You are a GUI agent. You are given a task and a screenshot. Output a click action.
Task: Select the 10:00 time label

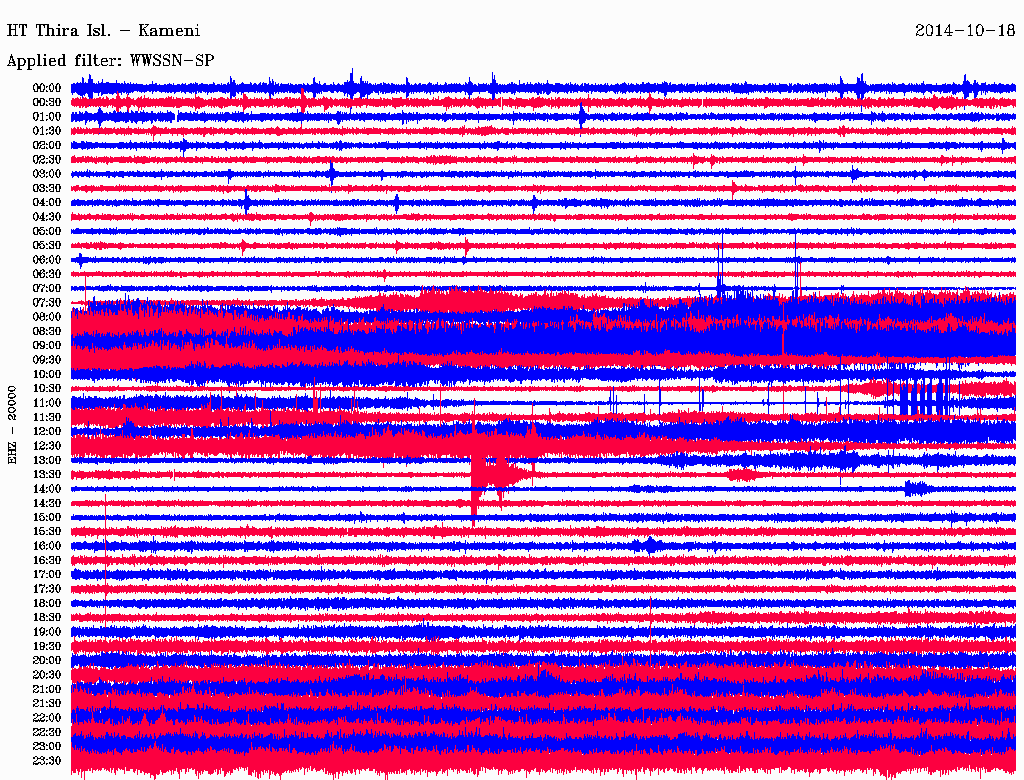(47, 374)
